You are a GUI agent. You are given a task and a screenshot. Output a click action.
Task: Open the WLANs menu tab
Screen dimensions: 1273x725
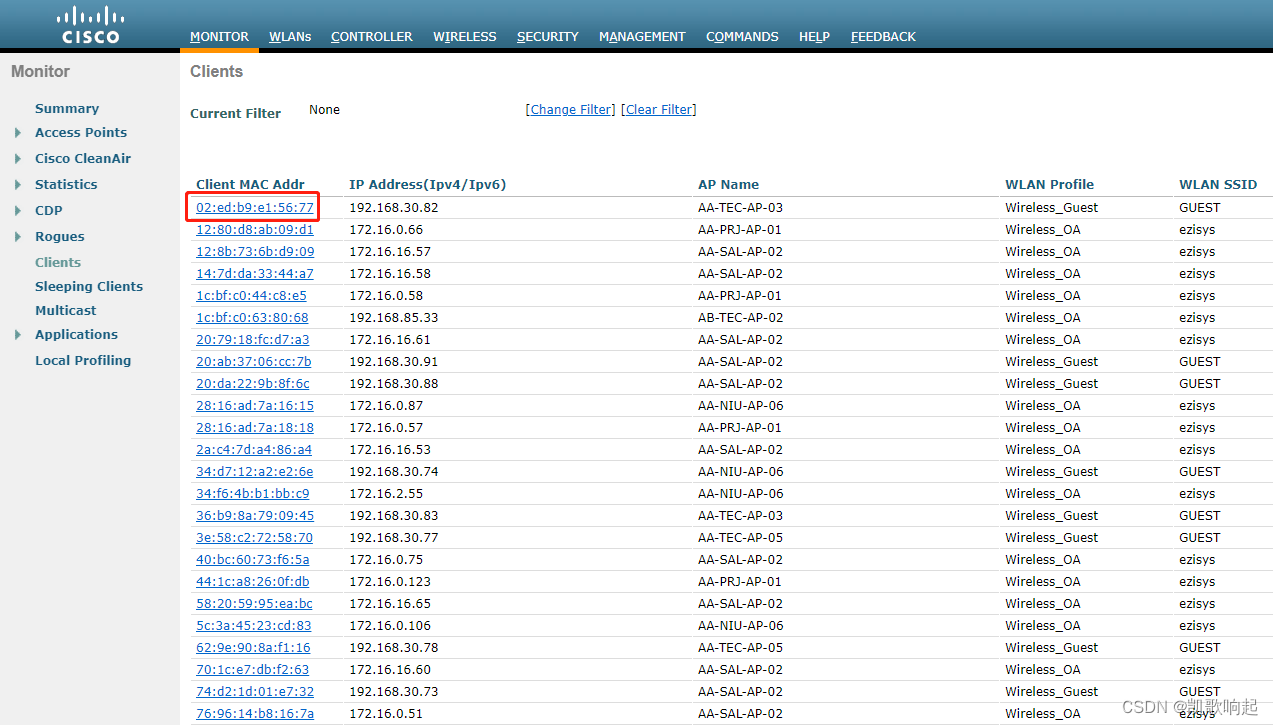point(290,36)
